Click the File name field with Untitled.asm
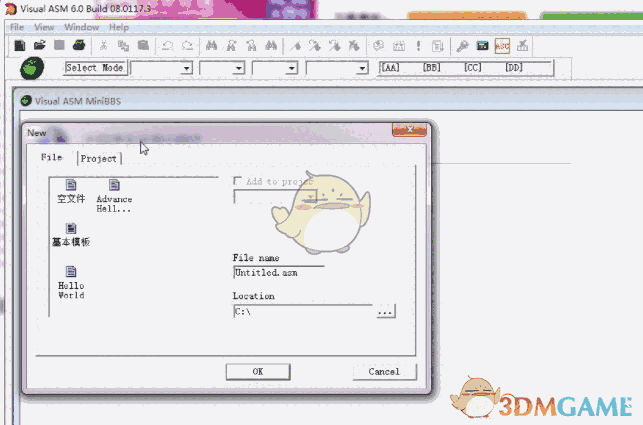This screenshot has height=425, width=643. click(x=279, y=273)
